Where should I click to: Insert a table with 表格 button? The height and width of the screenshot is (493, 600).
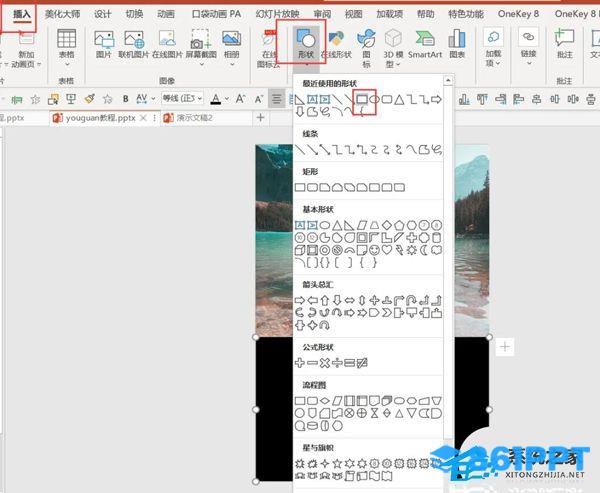click(x=67, y=48)
